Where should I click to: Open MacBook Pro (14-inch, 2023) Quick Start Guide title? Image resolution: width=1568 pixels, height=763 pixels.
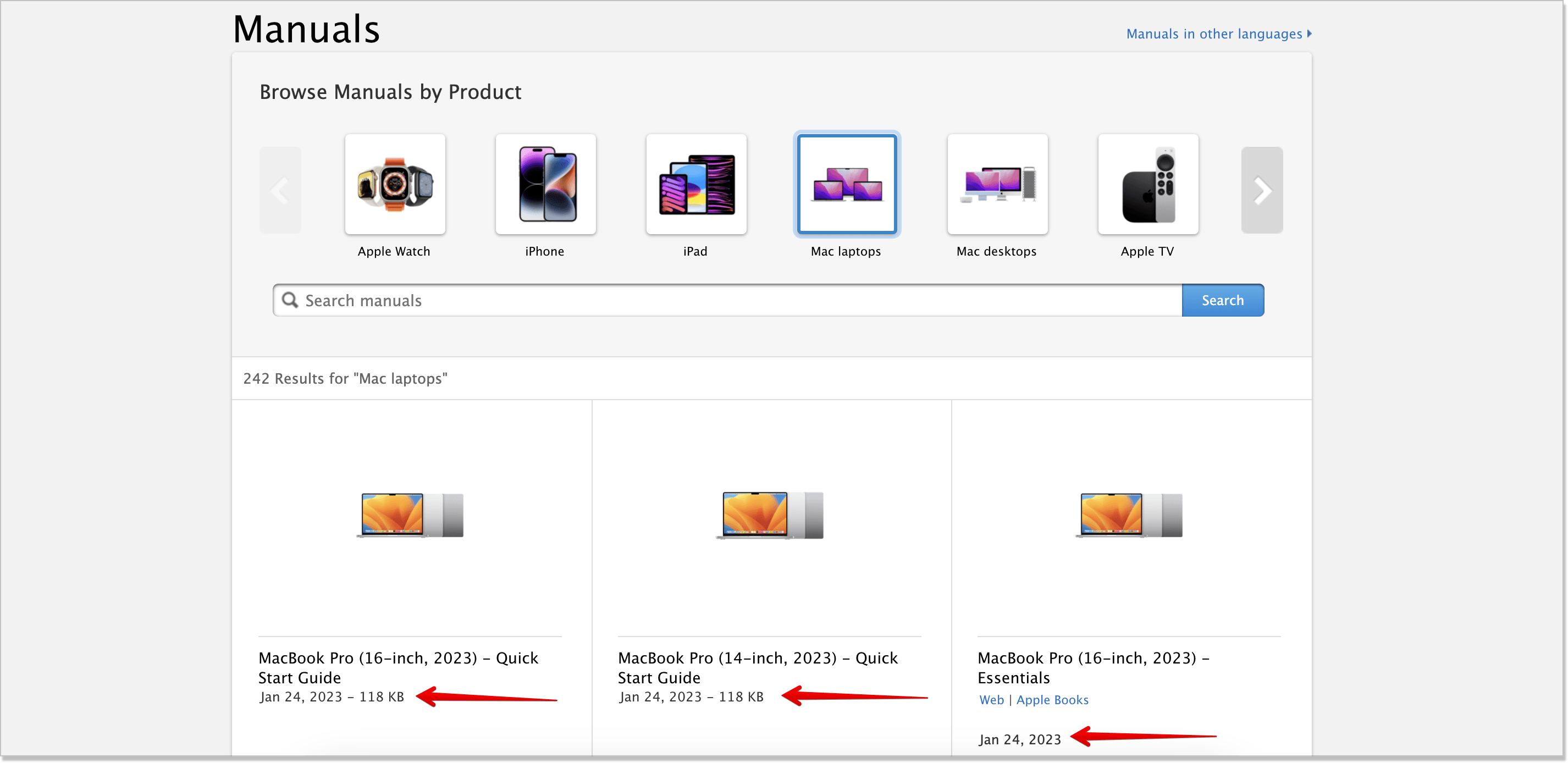[x=758, y=667]
